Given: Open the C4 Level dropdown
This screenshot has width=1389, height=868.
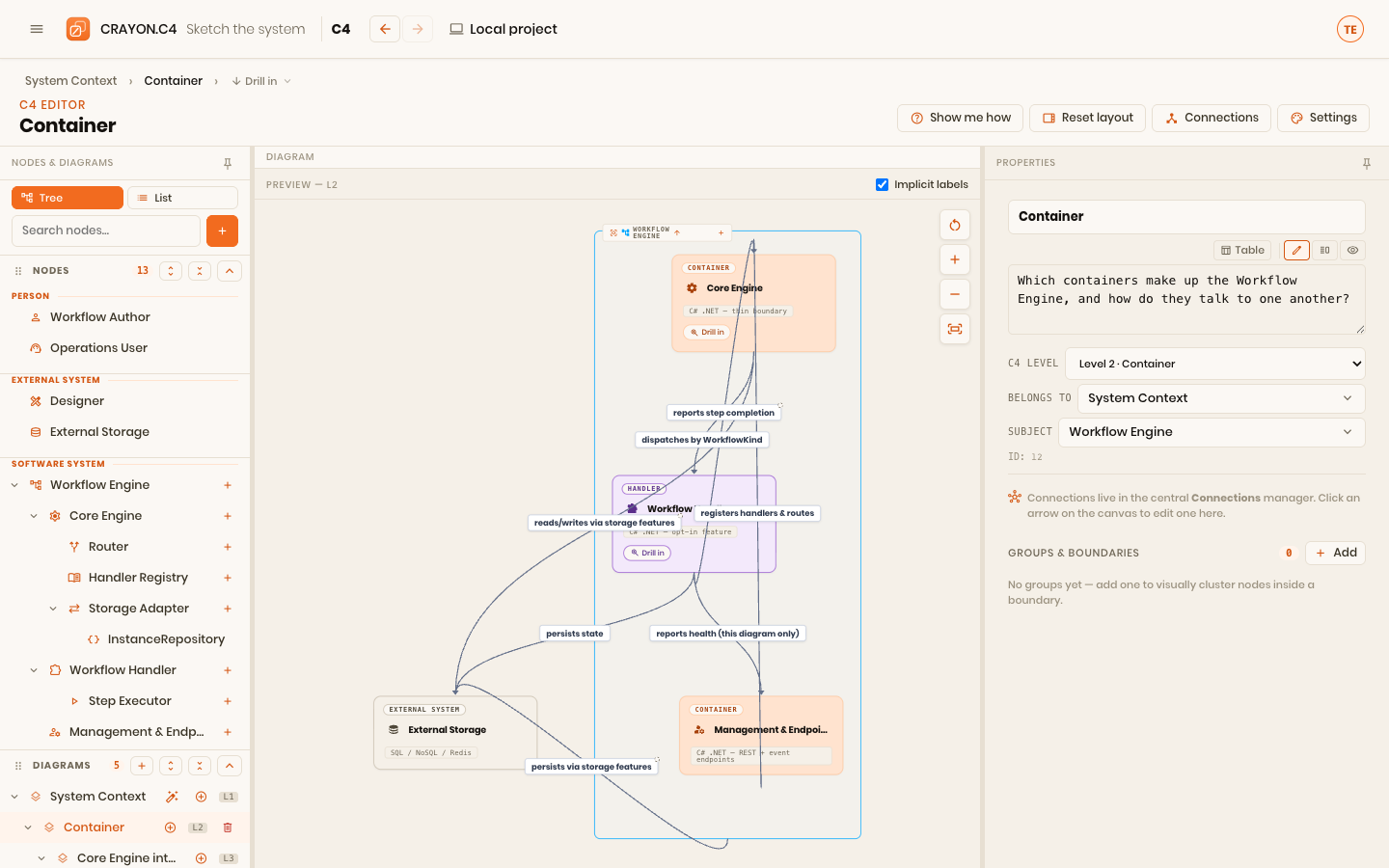Looking at the screenshot, I should [x=1215, y=364].
